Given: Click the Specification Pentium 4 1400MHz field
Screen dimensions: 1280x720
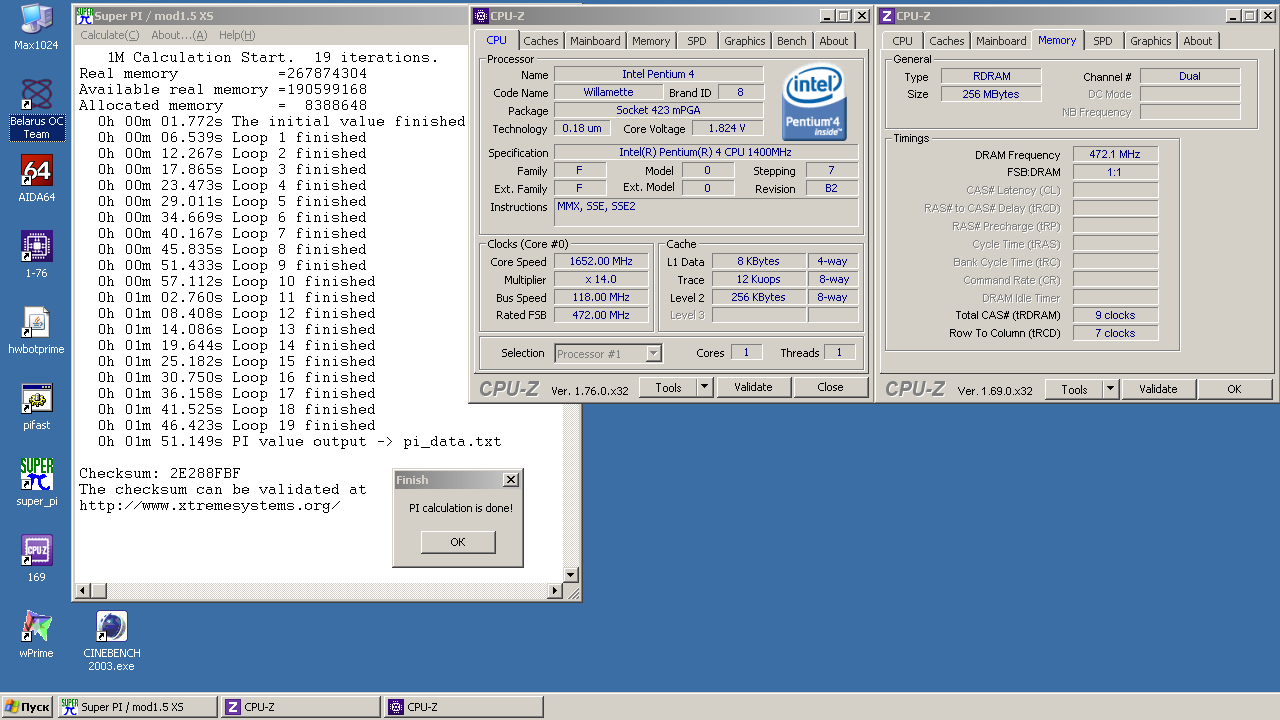Looking at the screenshot, I should (x=705, y=152).
